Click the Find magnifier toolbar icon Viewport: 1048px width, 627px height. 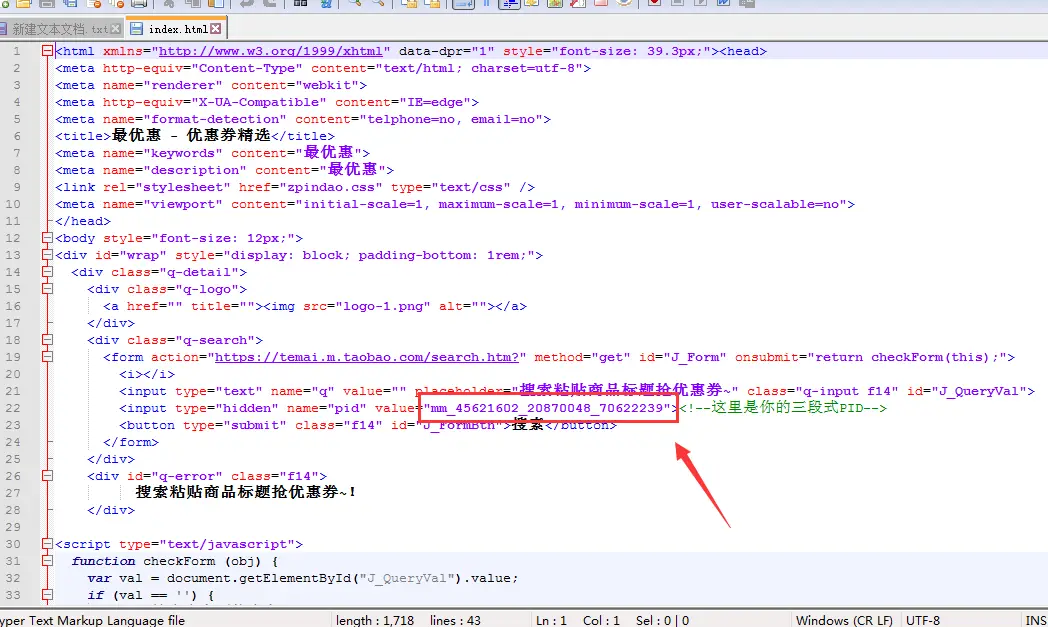354,3
